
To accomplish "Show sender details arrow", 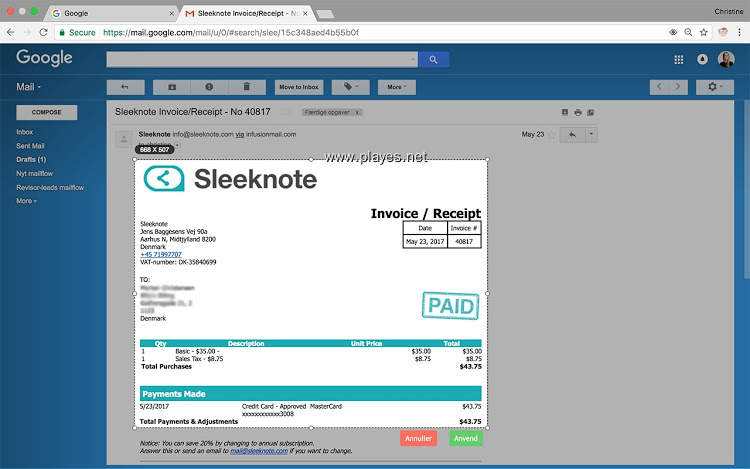I will (x=177, y=145).
